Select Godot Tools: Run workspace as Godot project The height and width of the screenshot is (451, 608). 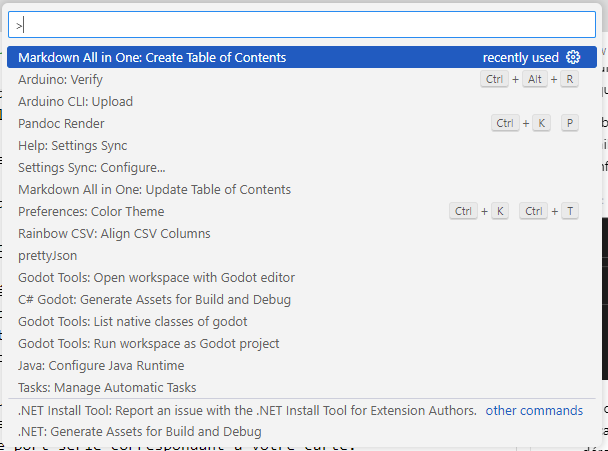[x=148, y=344]
